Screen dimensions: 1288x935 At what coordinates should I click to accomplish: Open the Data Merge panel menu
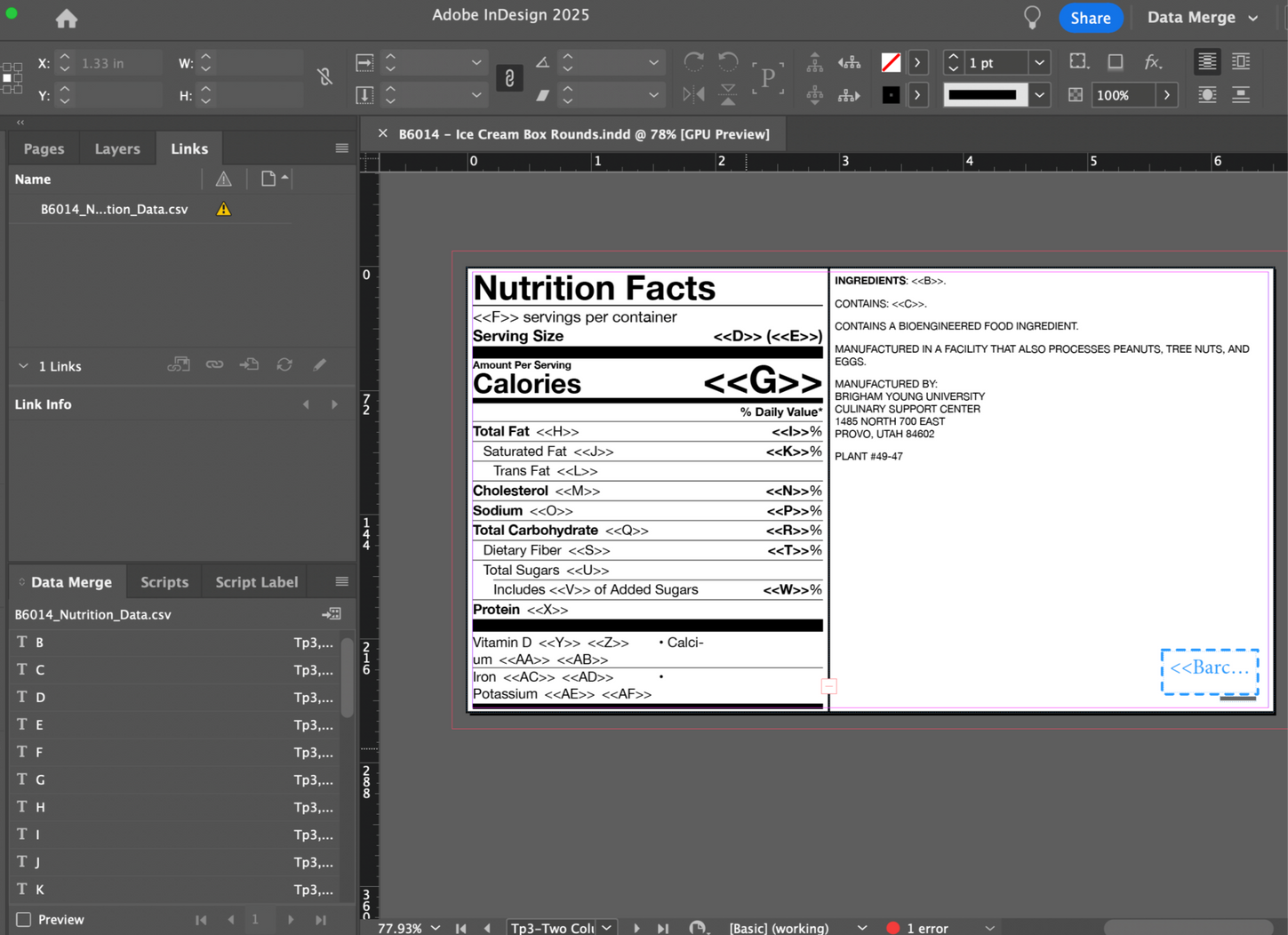(x=342, y=582)
